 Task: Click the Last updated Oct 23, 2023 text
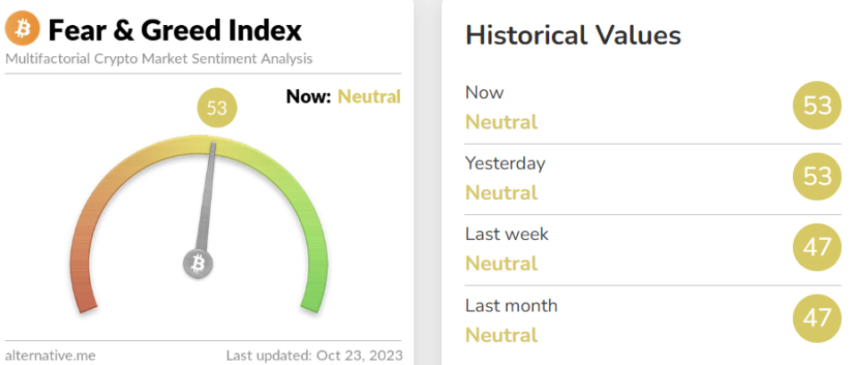[x=314, y=356]
